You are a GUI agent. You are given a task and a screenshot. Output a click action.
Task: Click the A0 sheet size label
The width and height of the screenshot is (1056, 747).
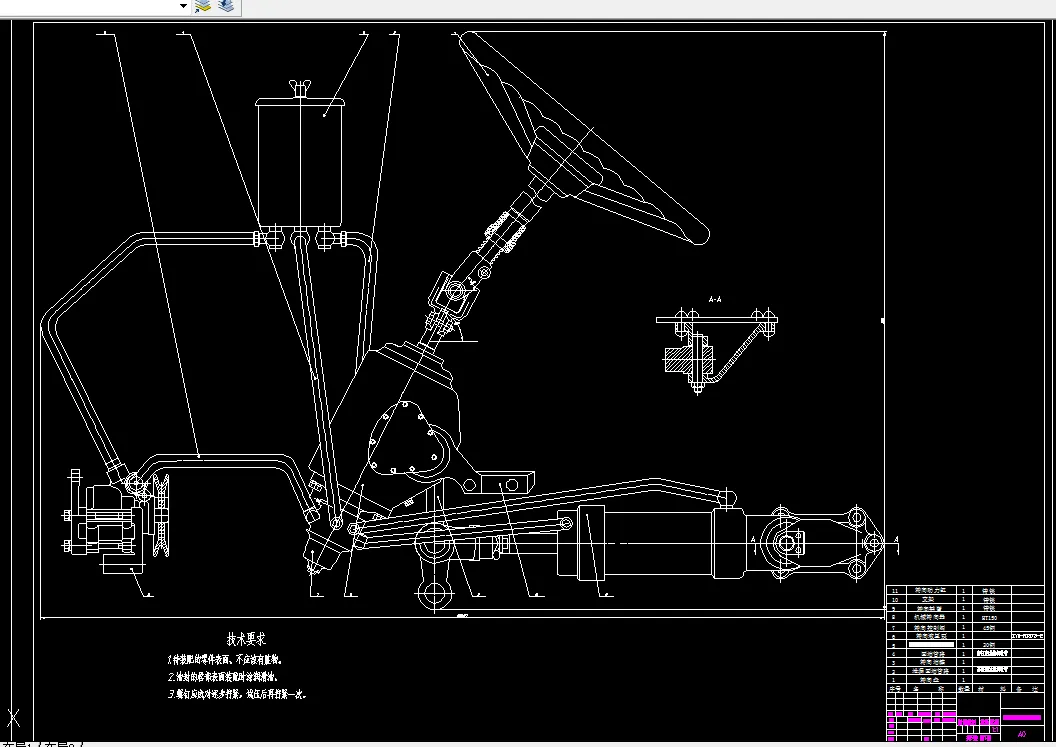(1022, 734)
